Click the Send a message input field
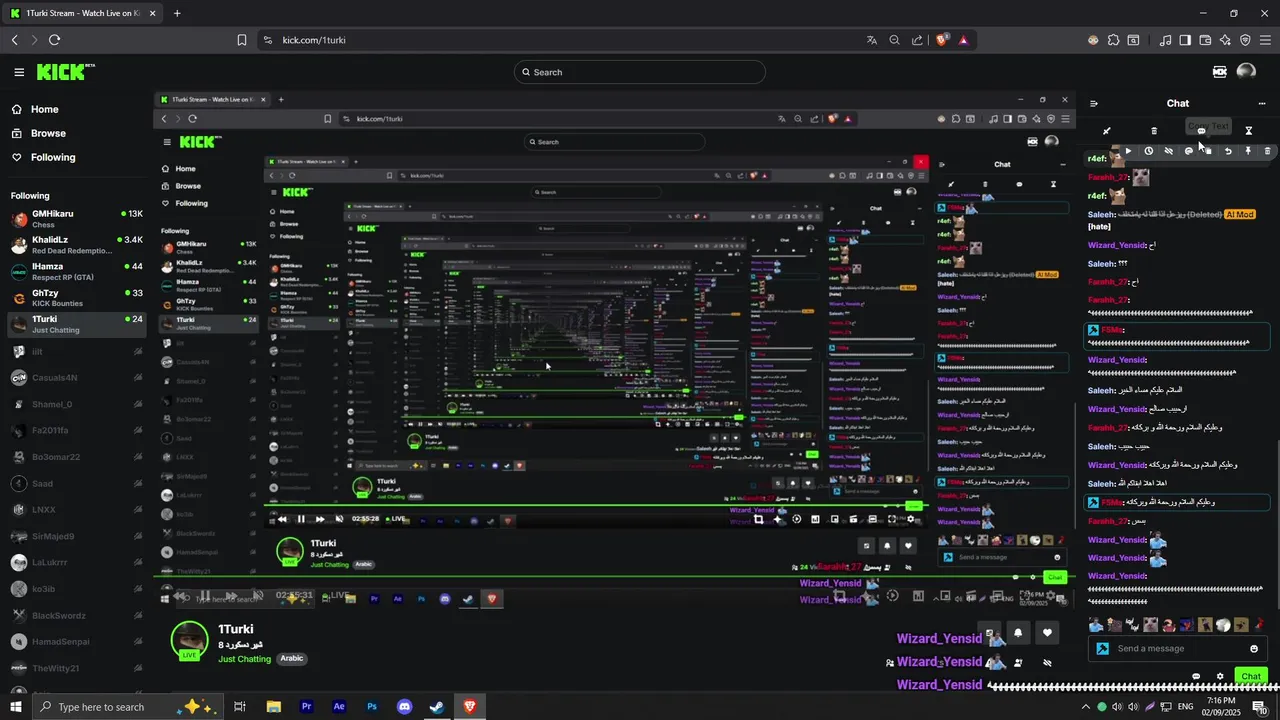The height and width of the screenshot is (720, 1280). pos(1178,649)
